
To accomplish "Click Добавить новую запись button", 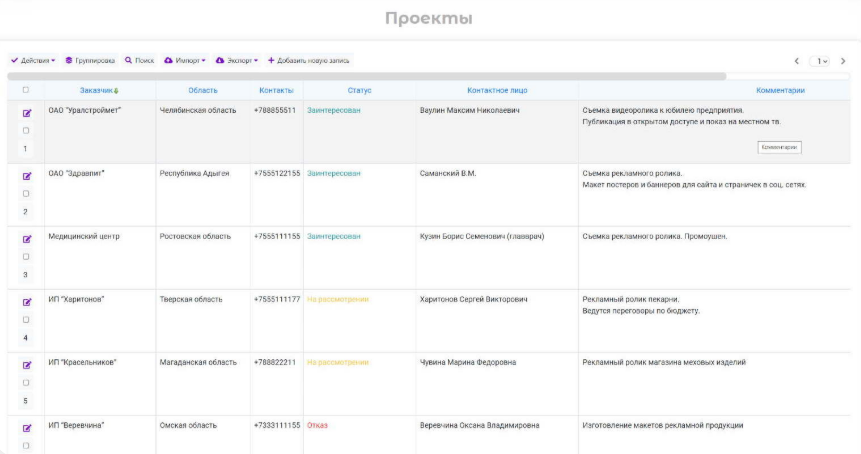I will [x=309, y=60].
